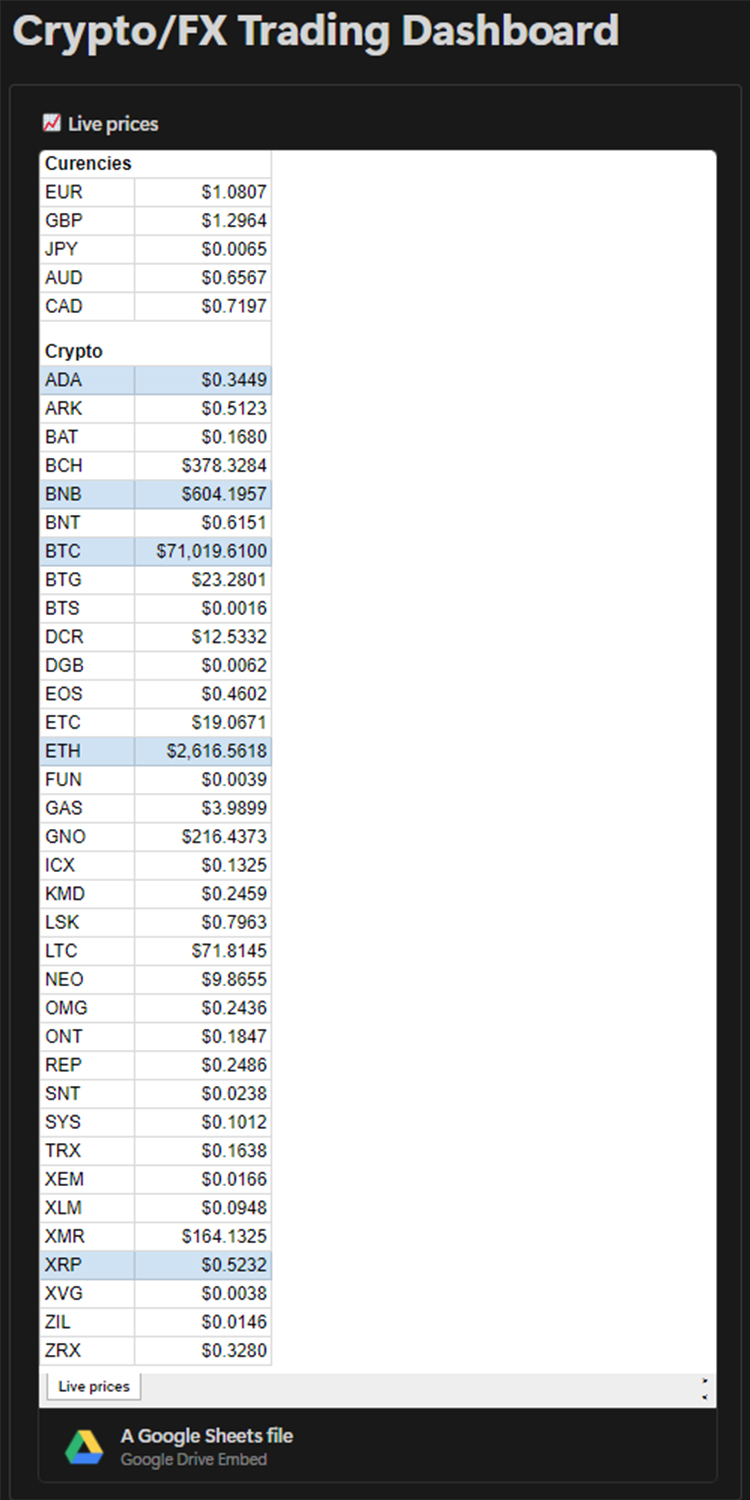Click the chart icon beside Live prices
The image size is (750, 1500).
(x=52, y=123)
